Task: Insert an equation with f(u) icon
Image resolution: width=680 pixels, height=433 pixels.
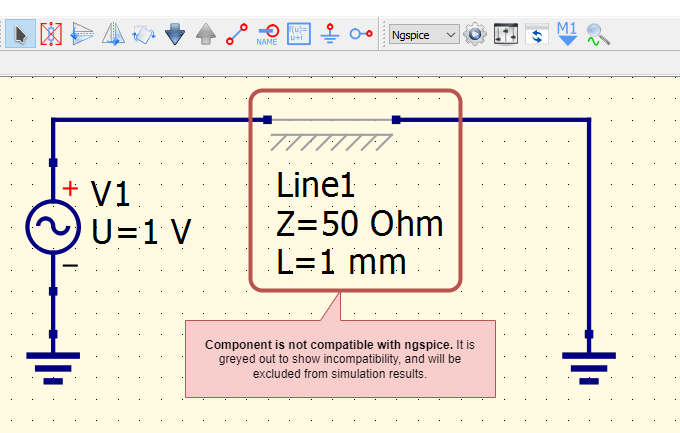Action: click(x=299, y=34)
